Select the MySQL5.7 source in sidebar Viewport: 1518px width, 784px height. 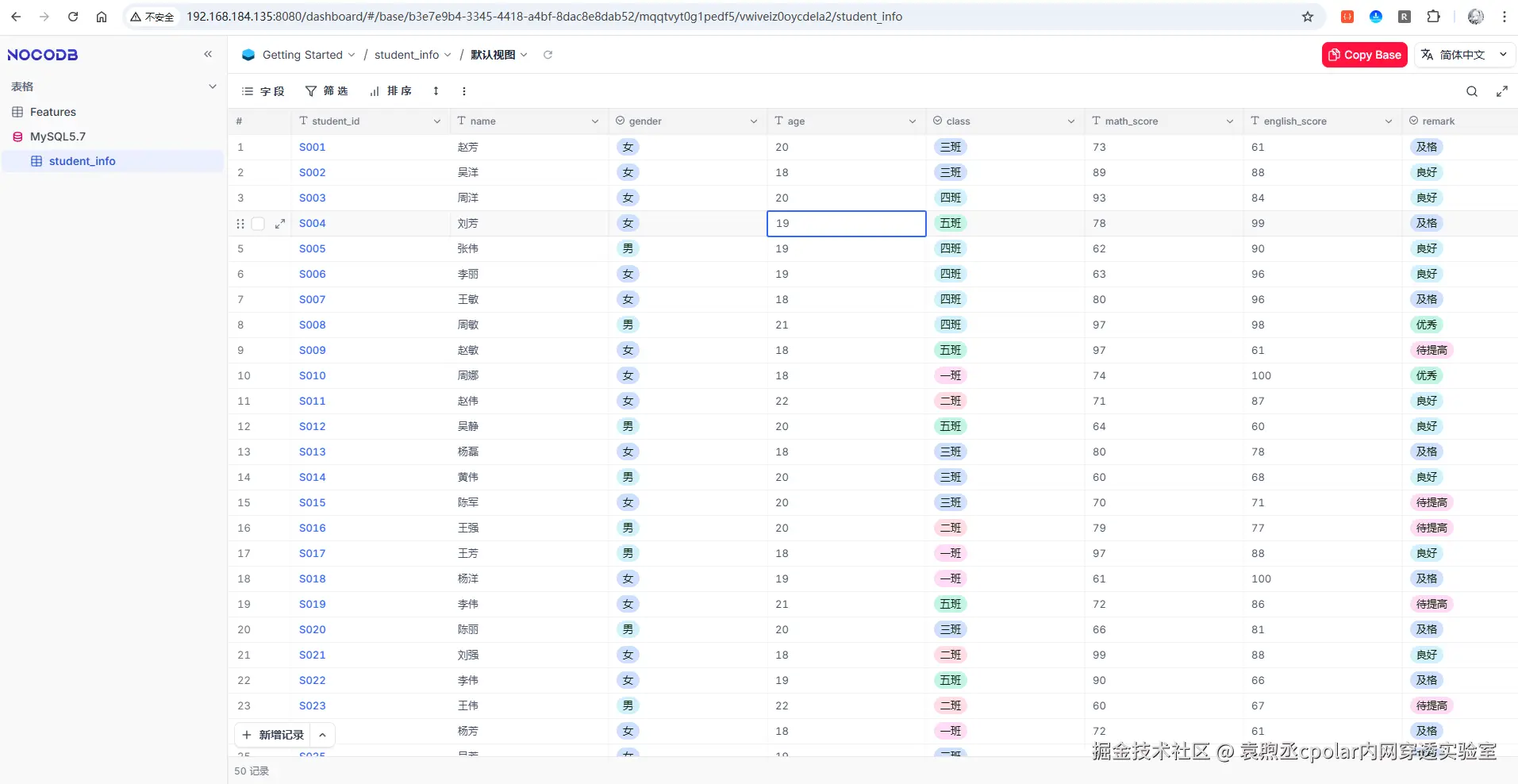112,136
